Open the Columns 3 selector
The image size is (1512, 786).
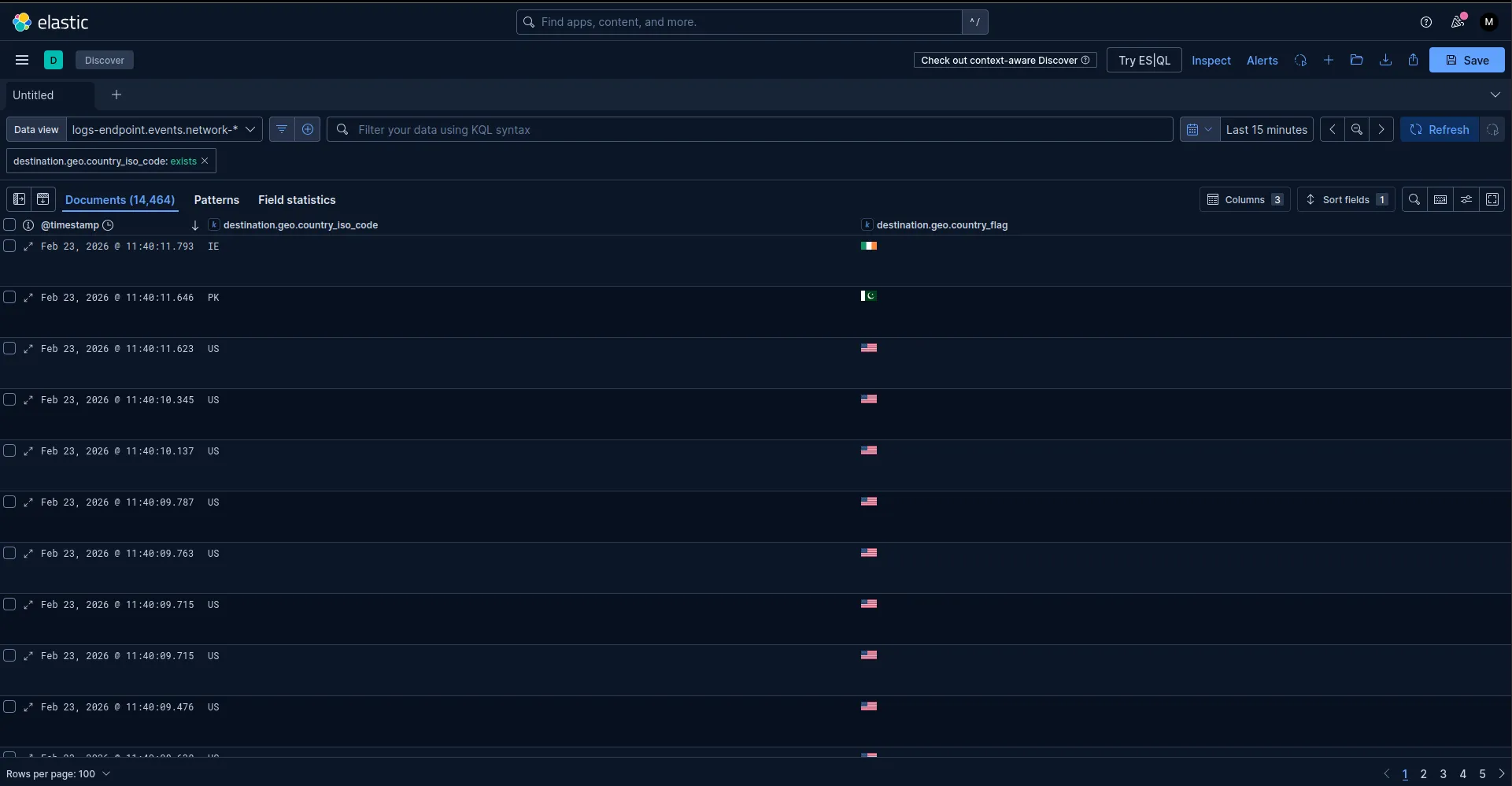[x=1245, y=199]
